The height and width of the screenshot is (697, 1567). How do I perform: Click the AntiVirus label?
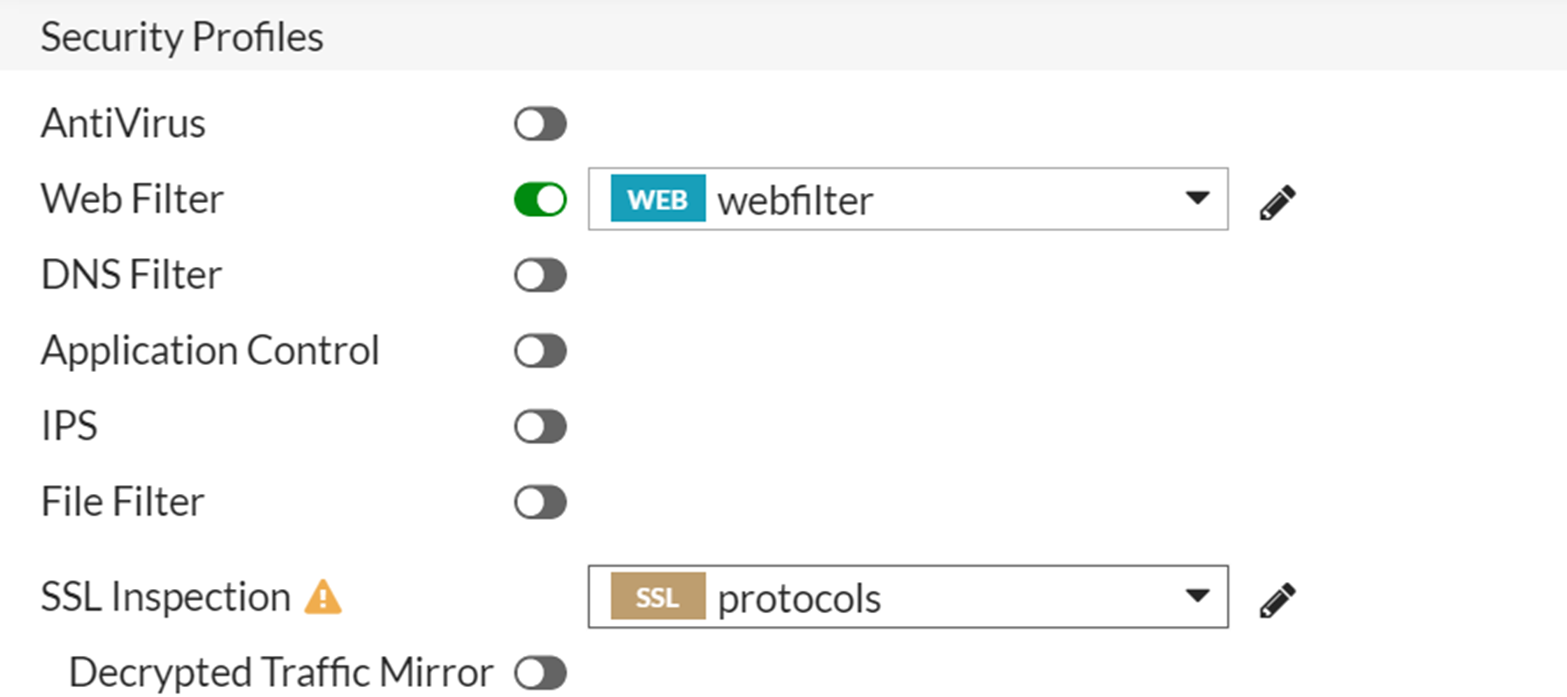tap(123, 125)
